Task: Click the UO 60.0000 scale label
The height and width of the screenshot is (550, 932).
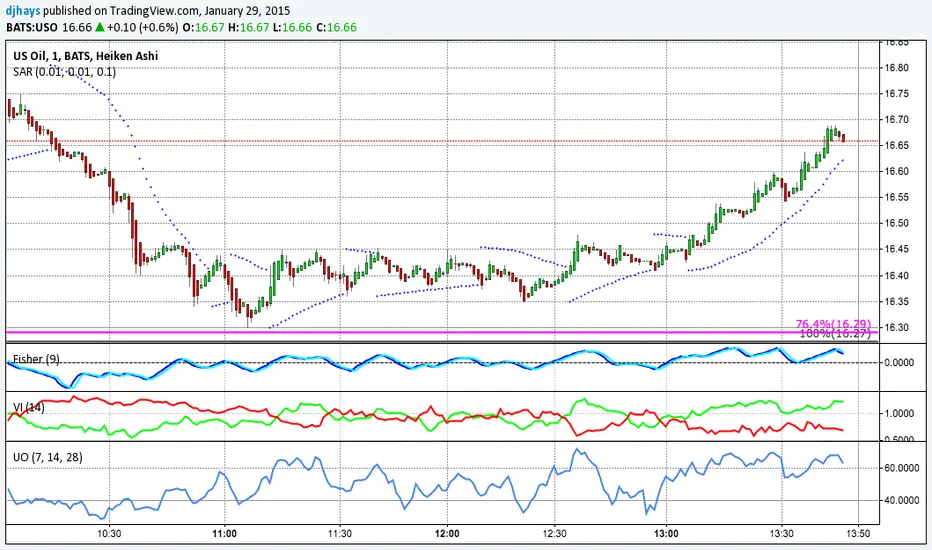Action: pos(902,468)
